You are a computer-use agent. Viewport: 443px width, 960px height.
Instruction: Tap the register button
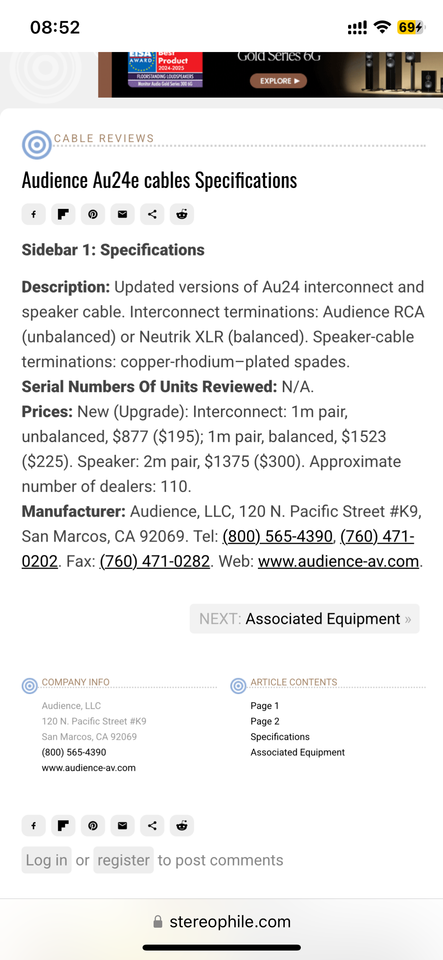tap(123, 860)
